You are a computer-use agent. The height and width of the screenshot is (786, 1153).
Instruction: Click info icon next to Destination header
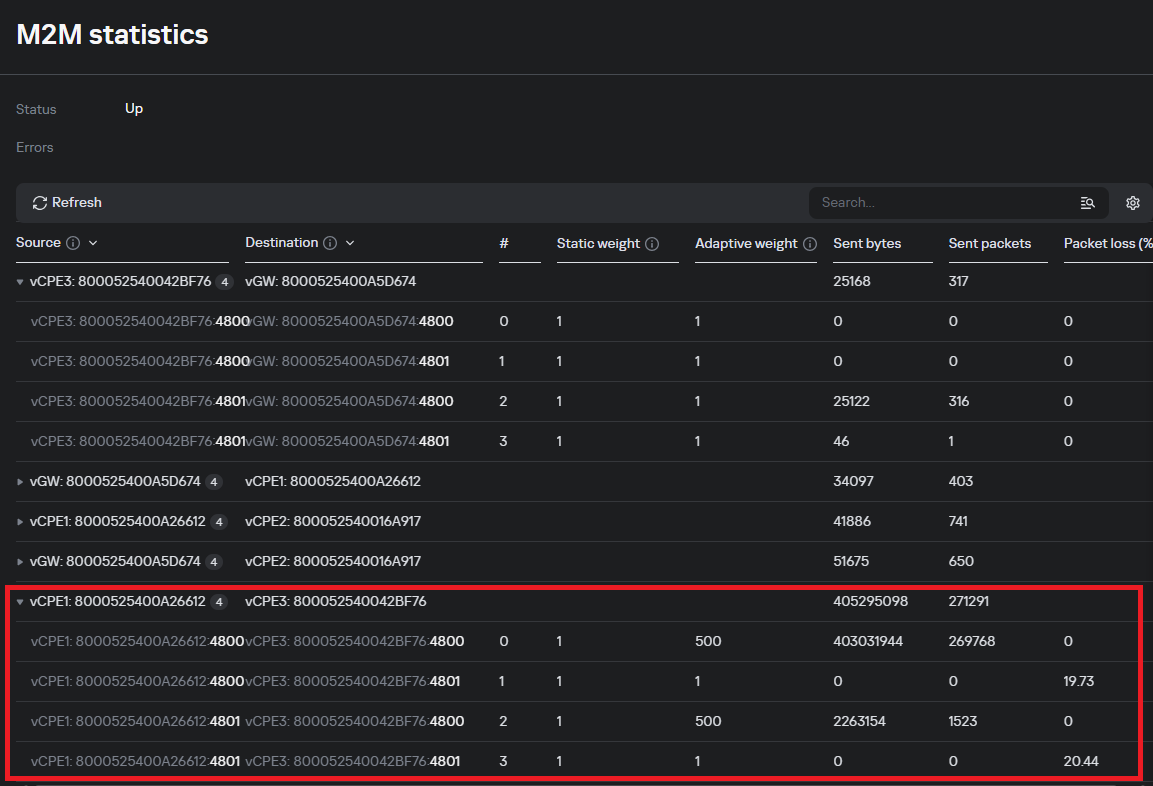[x=330, y=243]
